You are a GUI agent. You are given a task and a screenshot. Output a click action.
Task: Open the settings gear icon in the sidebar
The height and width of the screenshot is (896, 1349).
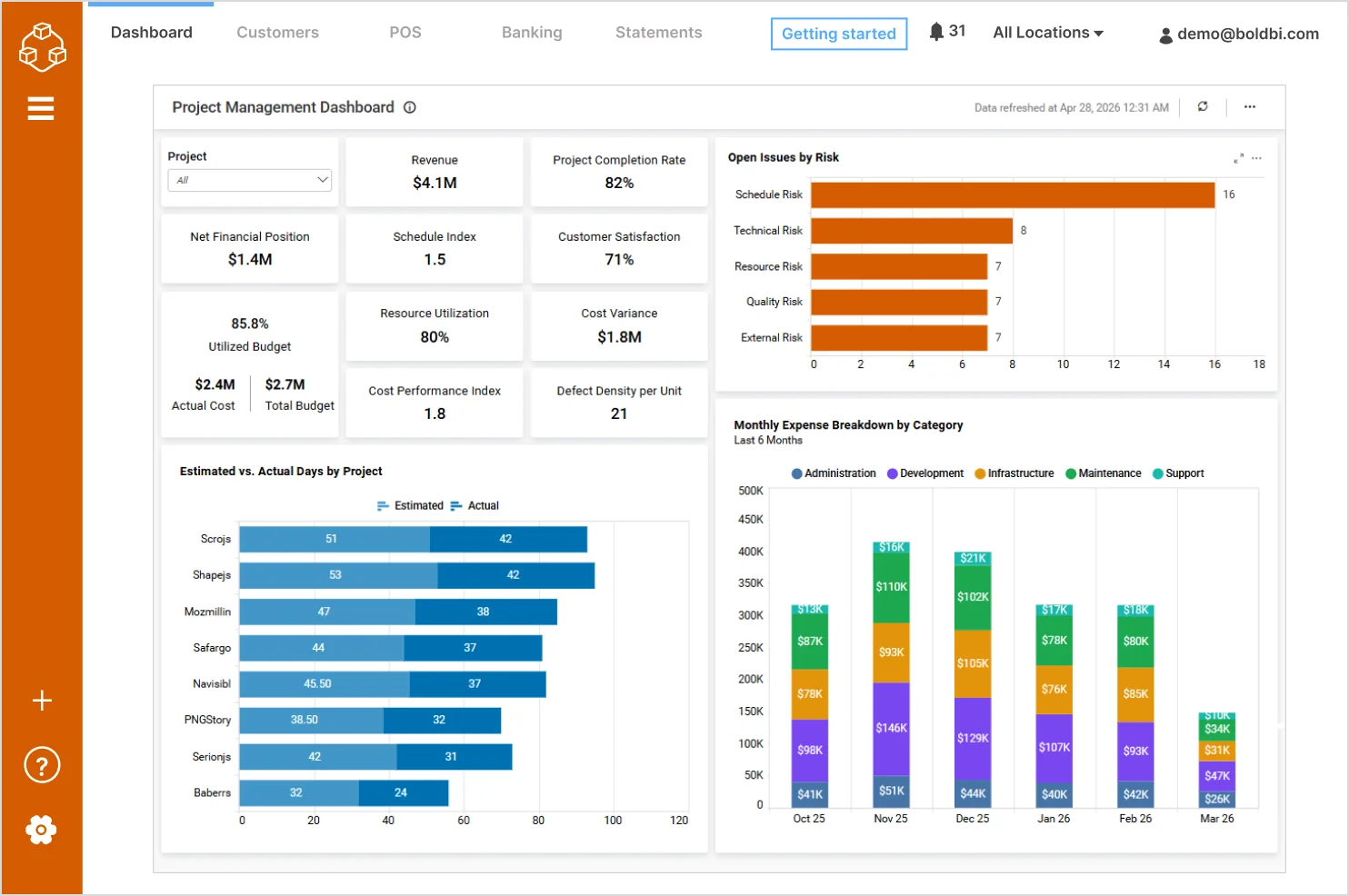(41, 830)
